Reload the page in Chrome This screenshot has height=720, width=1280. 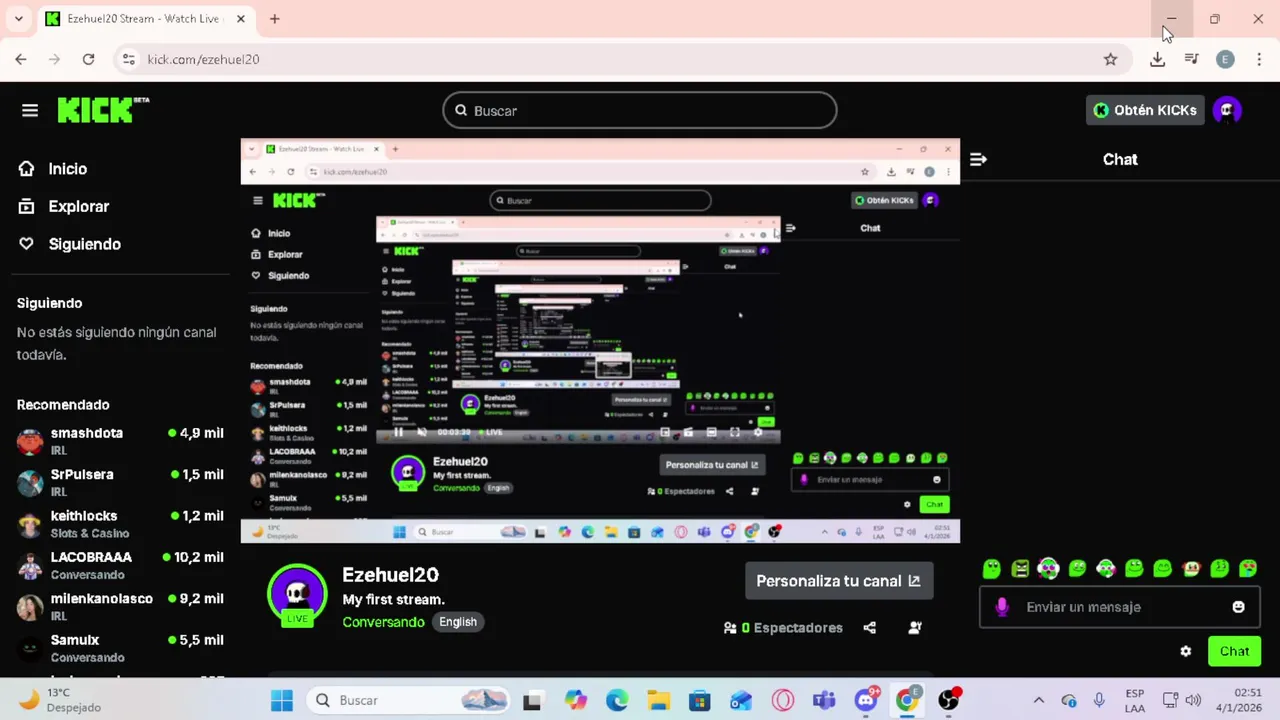88,59
